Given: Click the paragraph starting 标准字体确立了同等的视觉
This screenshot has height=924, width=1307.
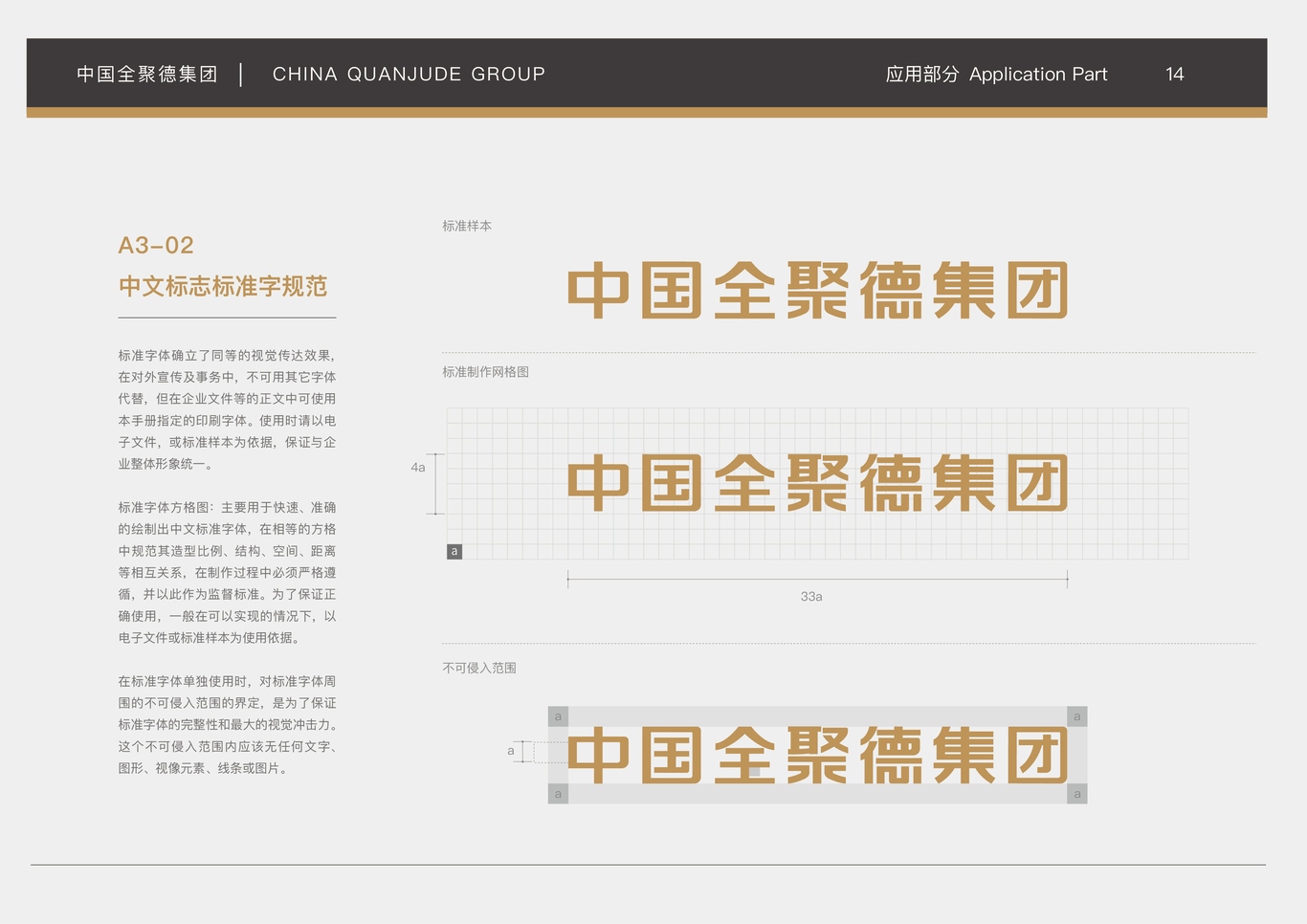Looking at the screenshot, I should coord(227,409).
